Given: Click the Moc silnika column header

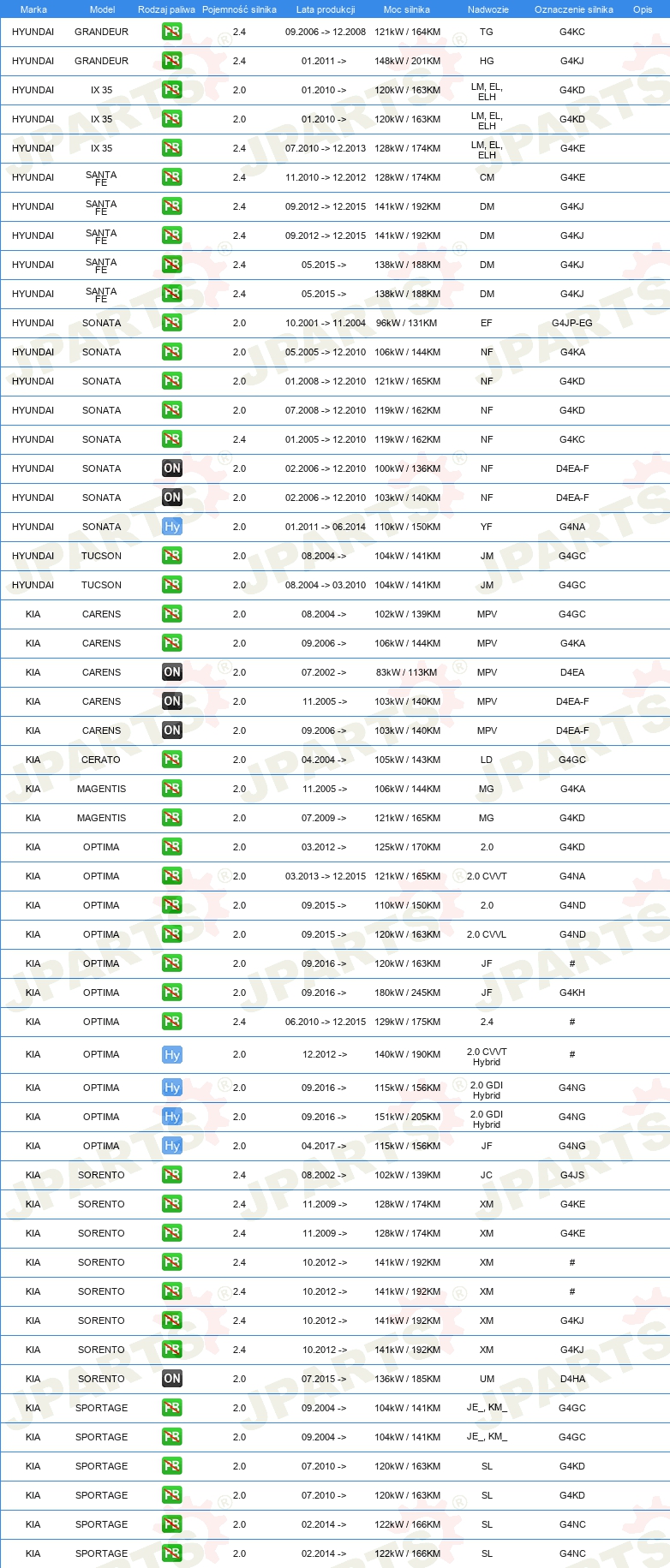Looking at the screenshot, I should (x=407, y=9).
